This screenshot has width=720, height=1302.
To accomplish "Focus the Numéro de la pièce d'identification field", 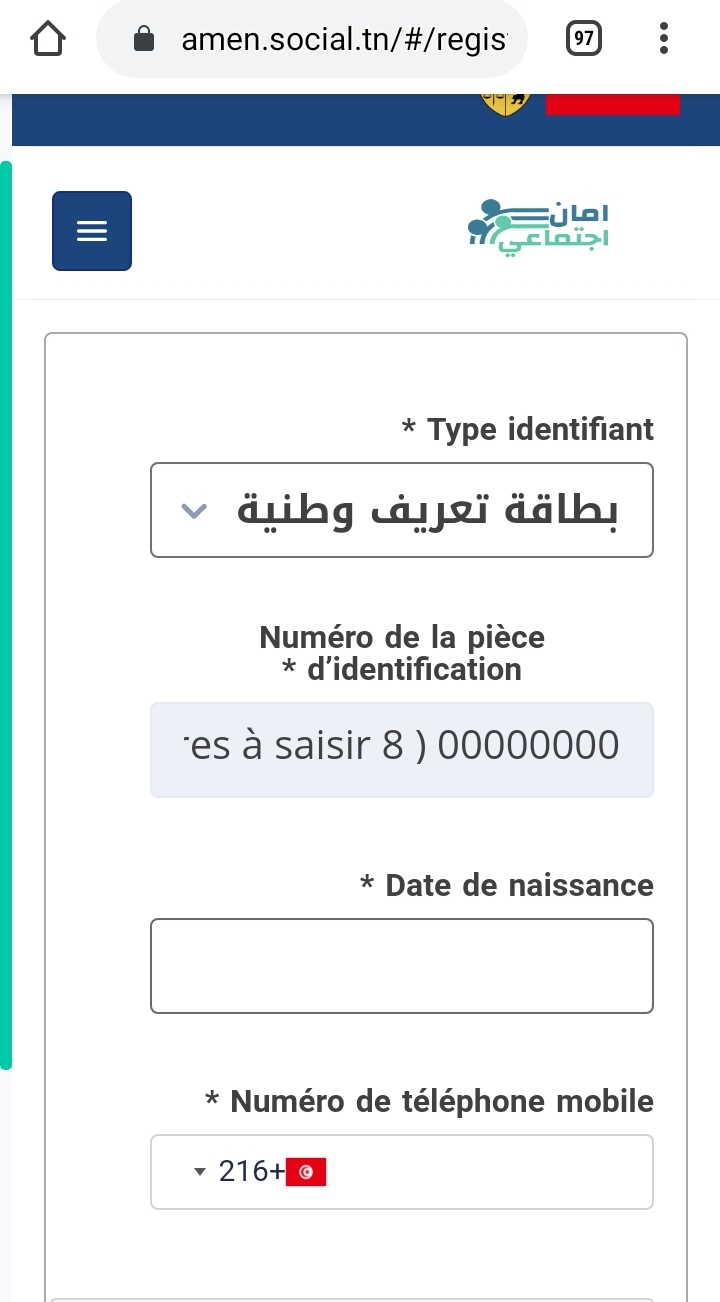I will click(402, 750).
